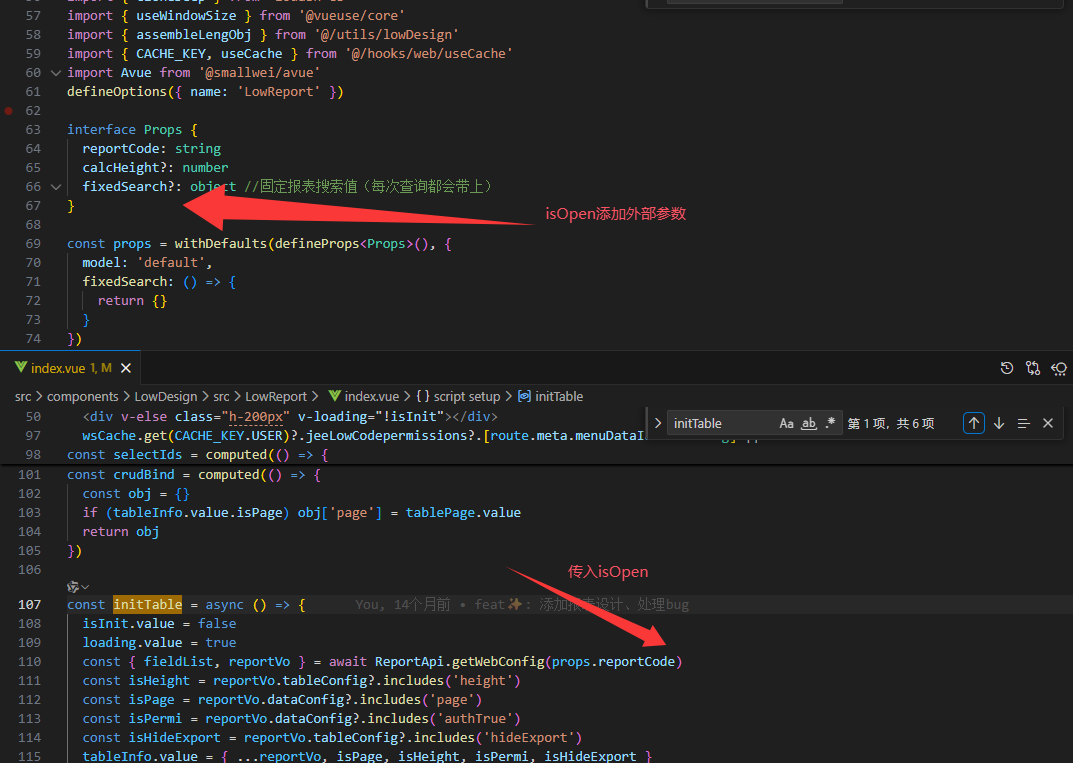Click the find input containing initTable
The height and width of the screenshot is (763, 1073).
coord(720,423)
